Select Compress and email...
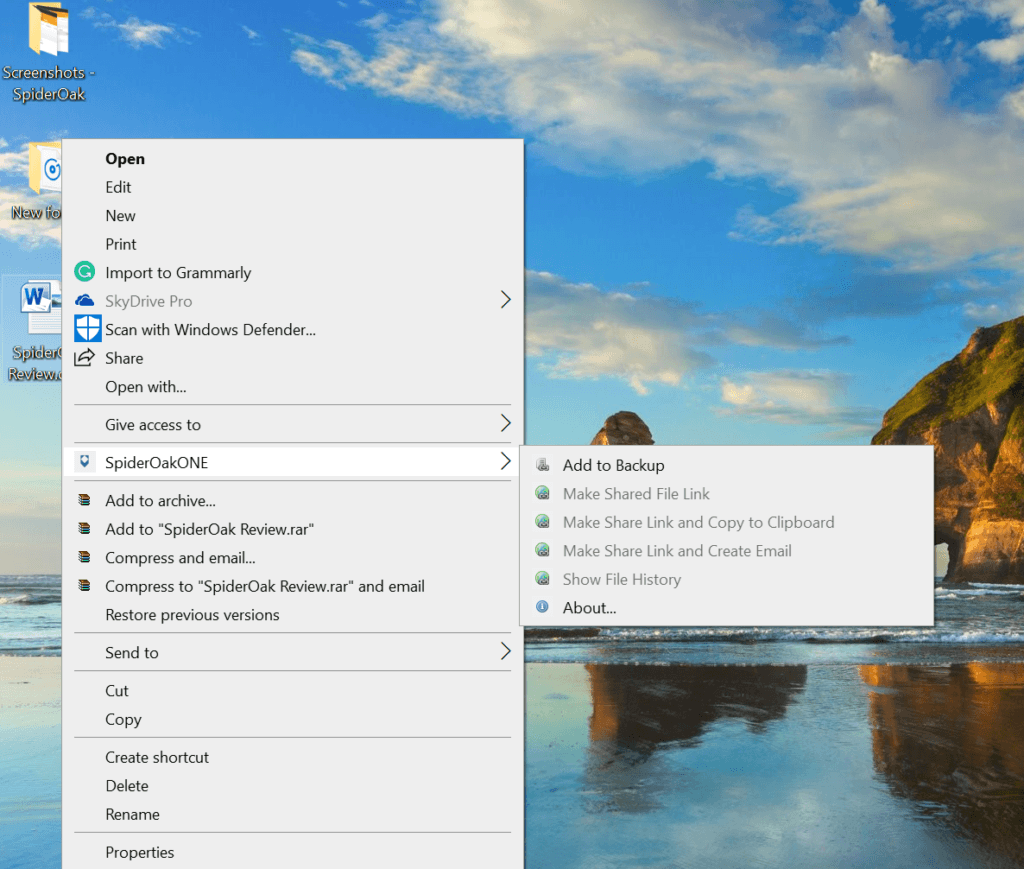The height and width of the screenshot is (869, 1024). (x=293, y=558)
